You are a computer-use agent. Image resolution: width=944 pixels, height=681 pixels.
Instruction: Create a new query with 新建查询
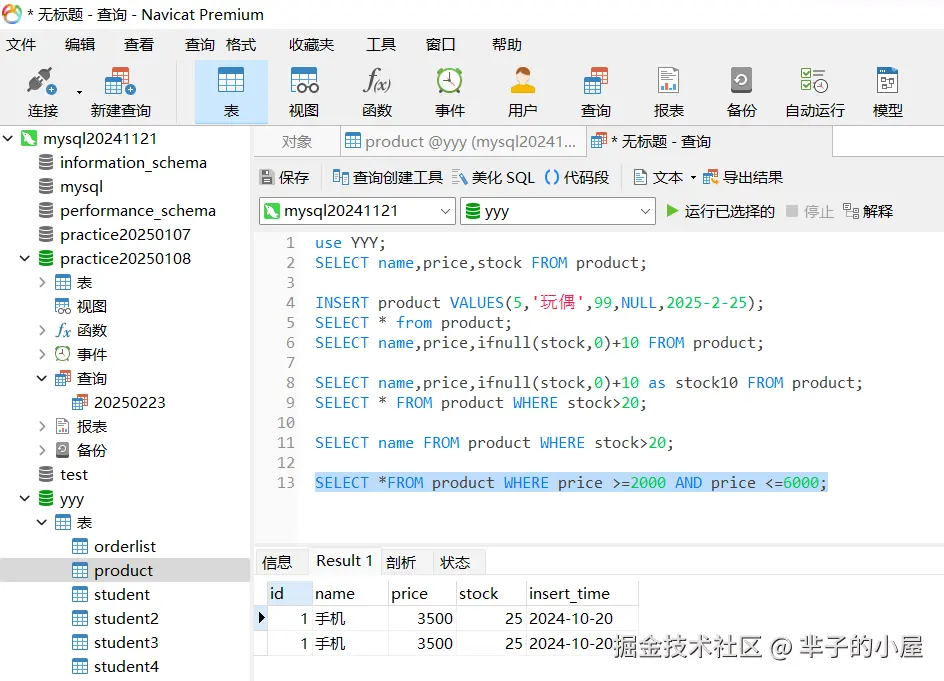[120, 92]
